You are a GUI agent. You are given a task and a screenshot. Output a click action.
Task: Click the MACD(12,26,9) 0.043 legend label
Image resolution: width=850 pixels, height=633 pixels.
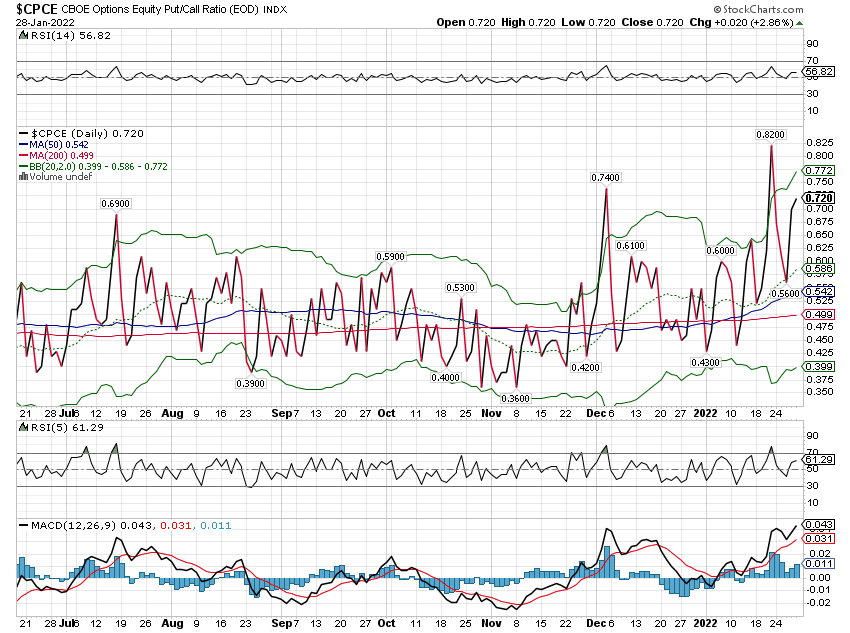tap(91, 525)
